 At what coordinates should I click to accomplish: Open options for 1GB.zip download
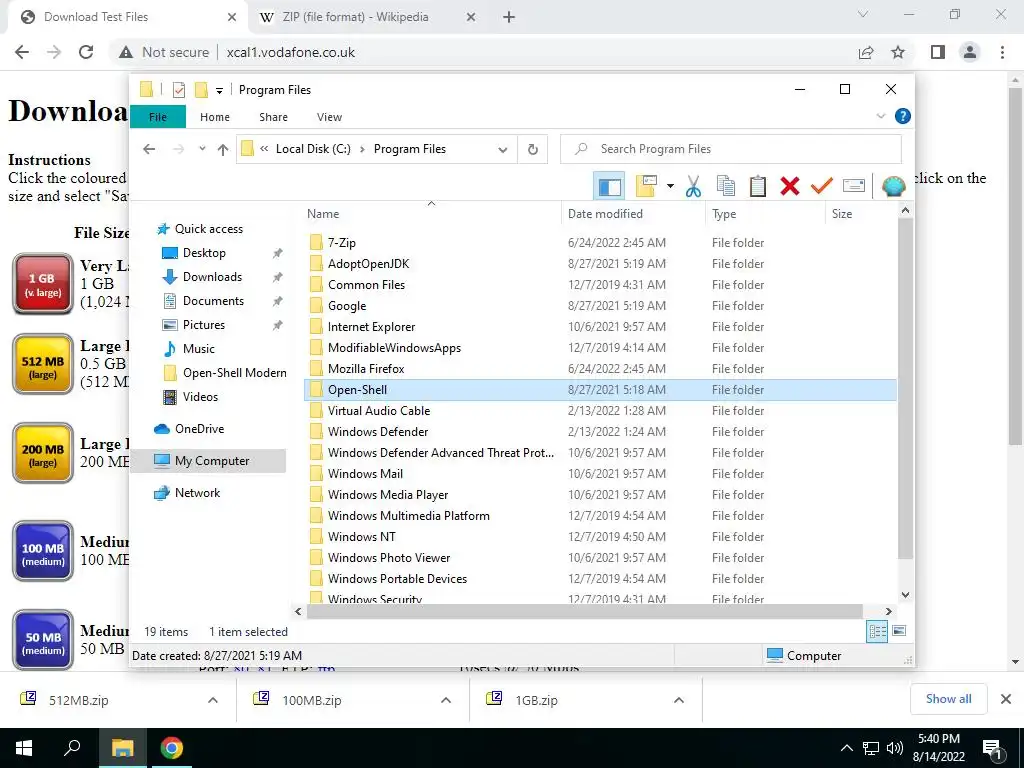[679, 700]
